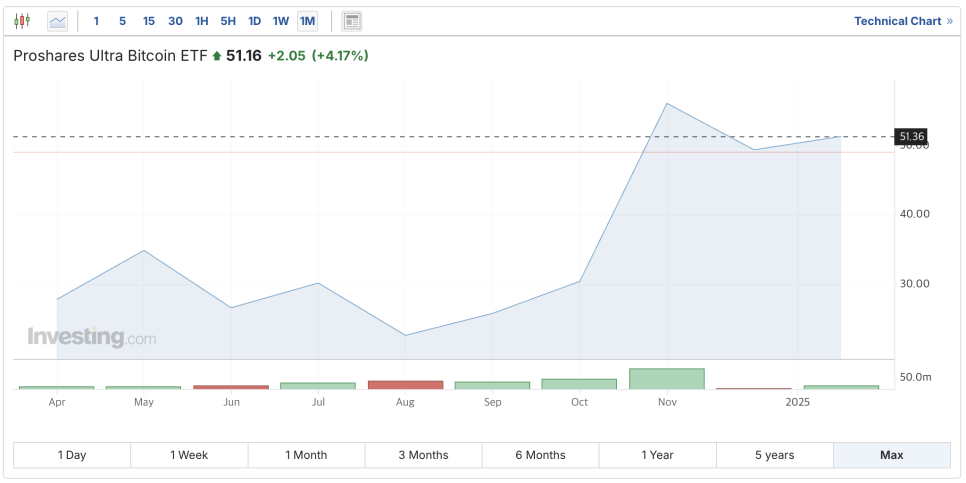Image resolution: width=966 pixels, height=483 pixels.
Task: Choose the 1D interval
Action: pyautogui.click(x=254, y=21)
